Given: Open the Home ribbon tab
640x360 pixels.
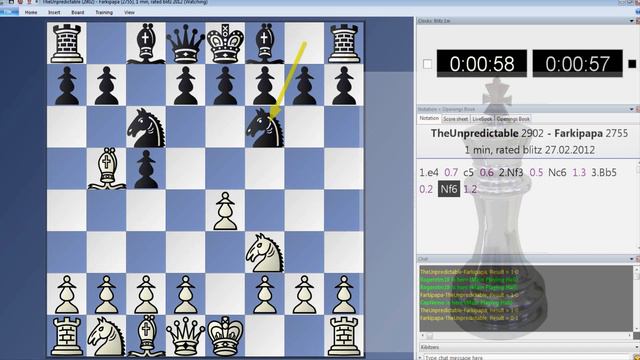Looking at the screenshot, I should click(31, 13).
